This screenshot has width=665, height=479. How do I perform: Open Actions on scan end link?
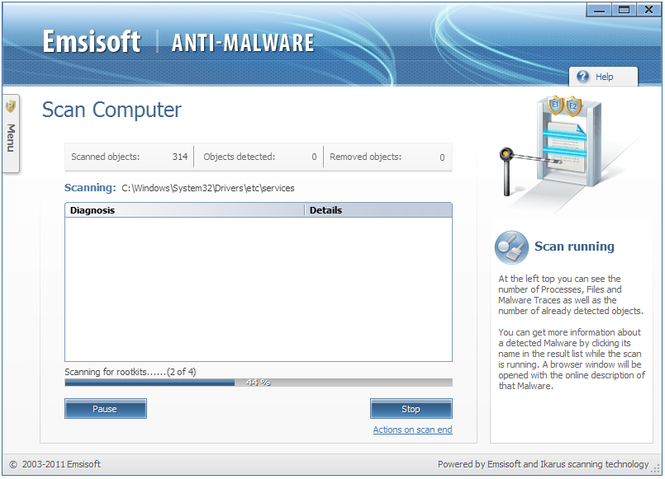coord(412,430)
